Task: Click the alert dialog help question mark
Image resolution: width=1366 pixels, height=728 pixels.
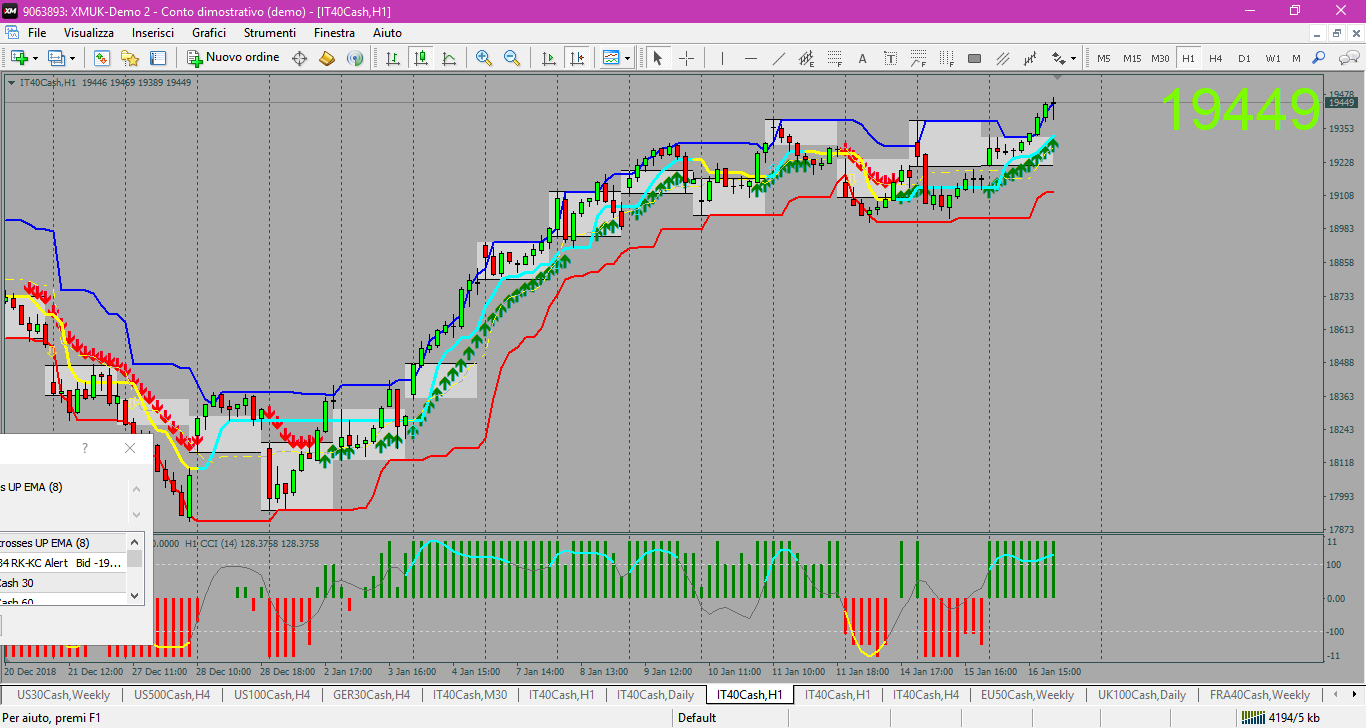Action: 85,449
